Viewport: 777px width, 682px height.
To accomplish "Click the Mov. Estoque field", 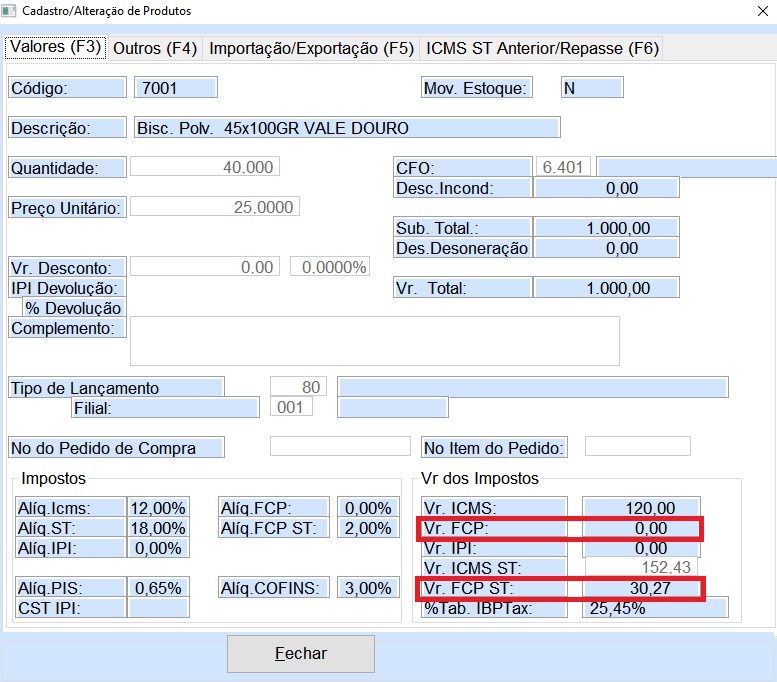I will (x=592, y=88).
